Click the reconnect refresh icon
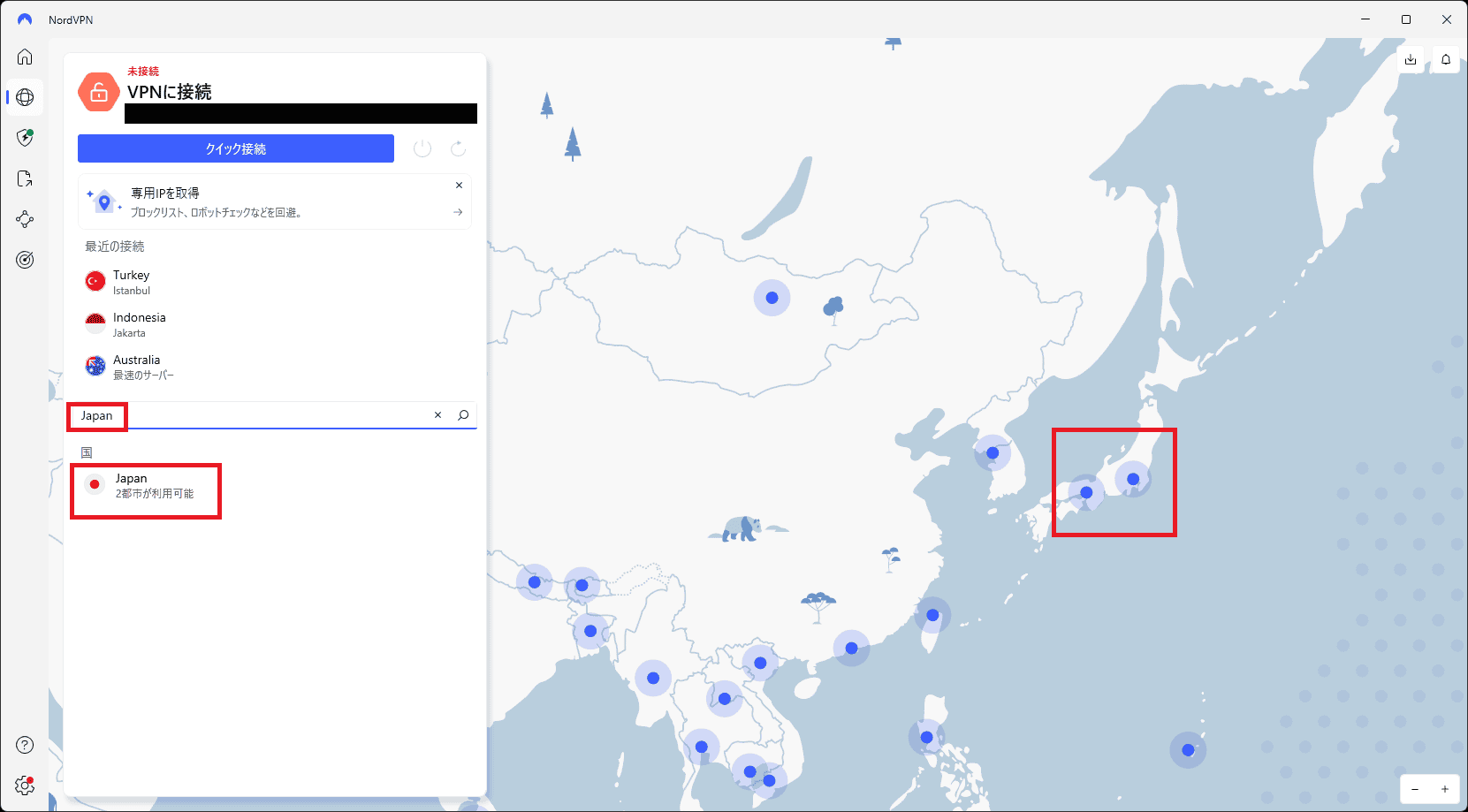 [x=458, y=148]
